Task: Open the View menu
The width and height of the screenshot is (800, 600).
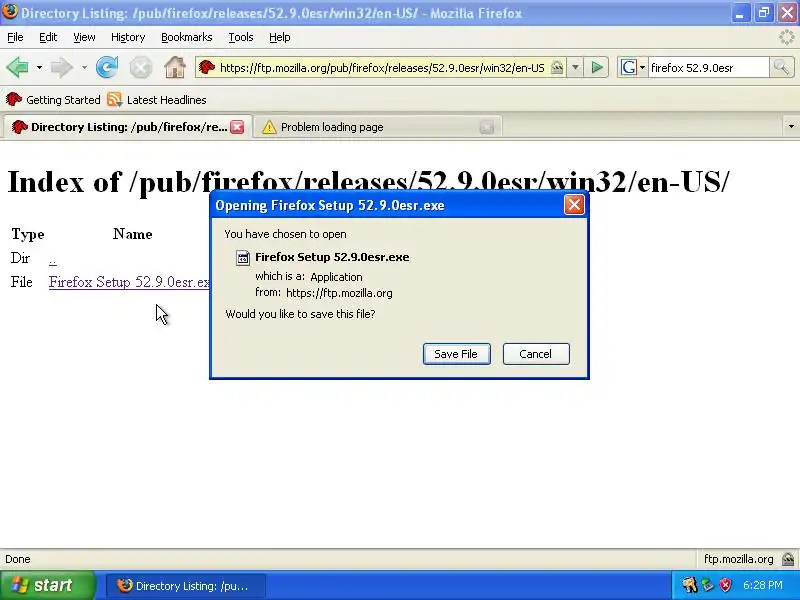Action: (84, 37)
